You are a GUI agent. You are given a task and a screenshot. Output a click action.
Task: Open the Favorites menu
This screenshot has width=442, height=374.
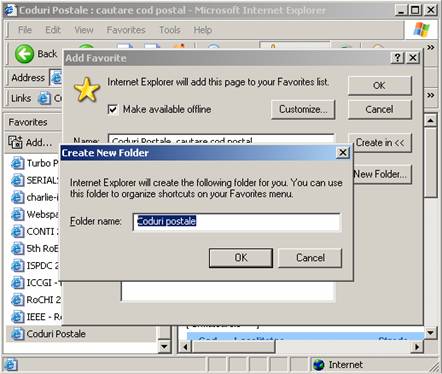tap(126, 30)
